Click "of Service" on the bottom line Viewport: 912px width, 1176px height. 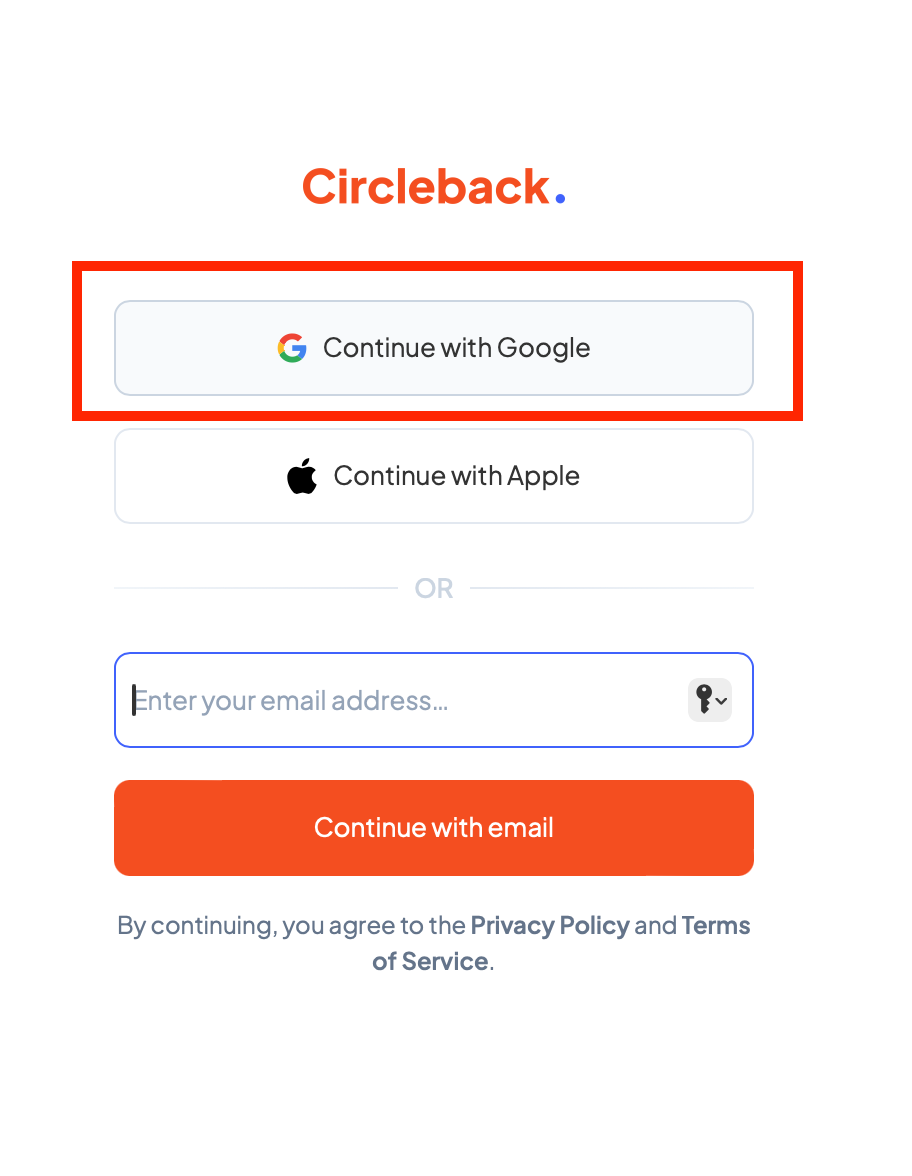[x=430, y=962]
